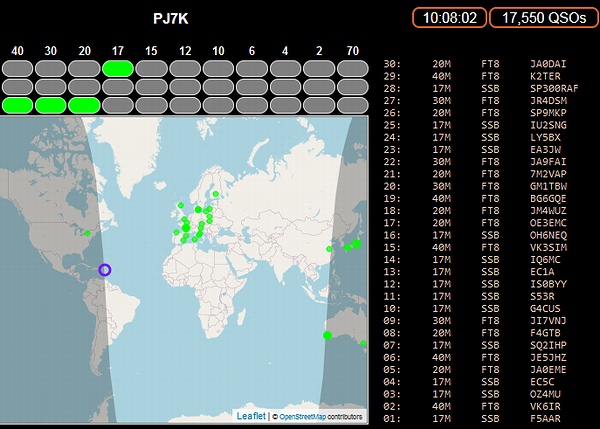Select log entry OZ4MU
The image size is (600, 429).
[472, 394]
